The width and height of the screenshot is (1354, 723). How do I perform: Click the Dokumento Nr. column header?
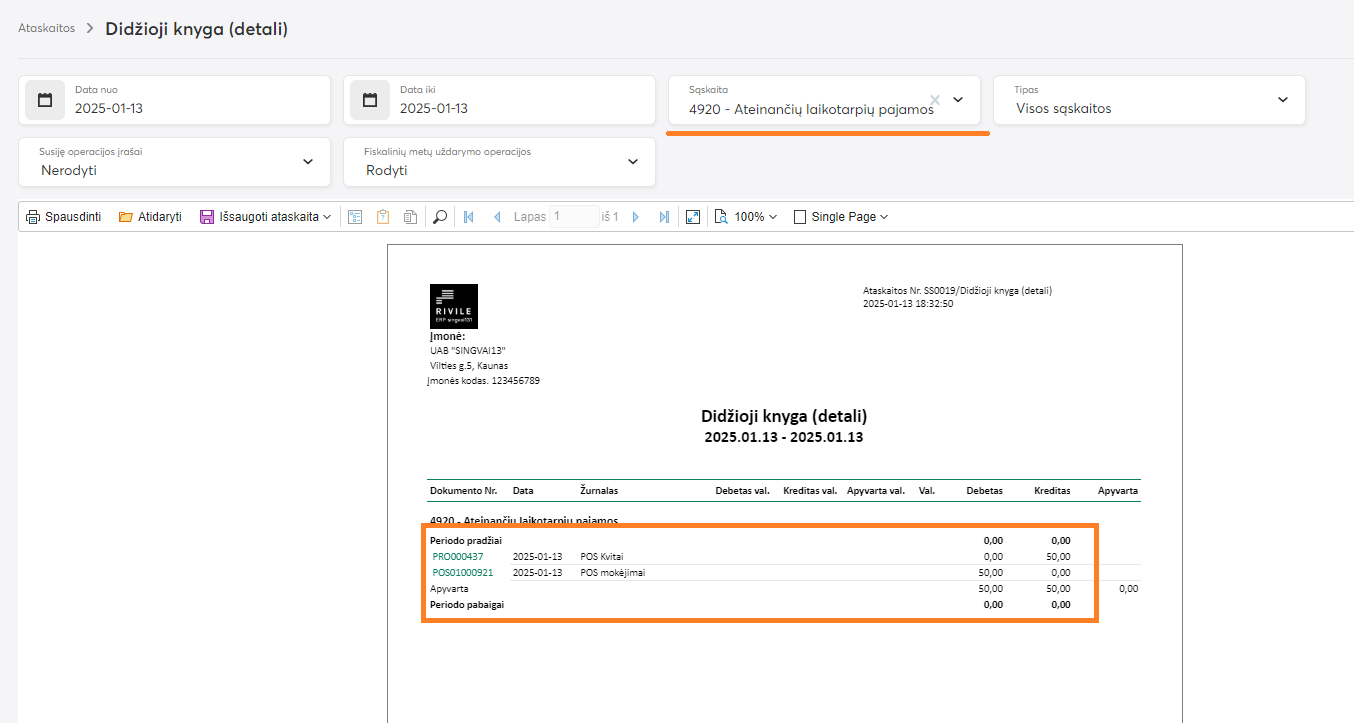click(464, 491)
